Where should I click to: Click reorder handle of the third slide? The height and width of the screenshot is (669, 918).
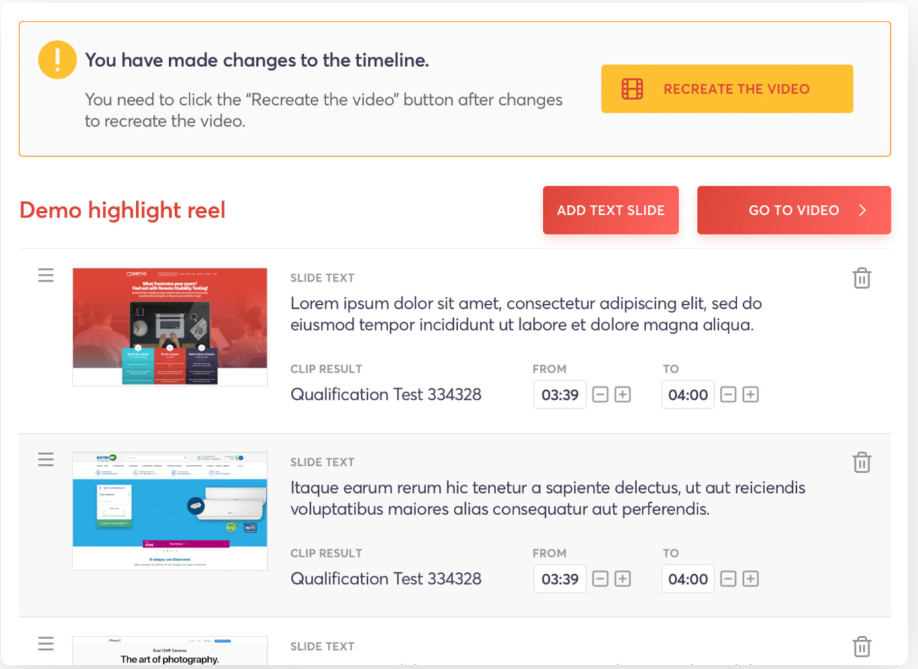pyautogui.click(x=46, y=644)
